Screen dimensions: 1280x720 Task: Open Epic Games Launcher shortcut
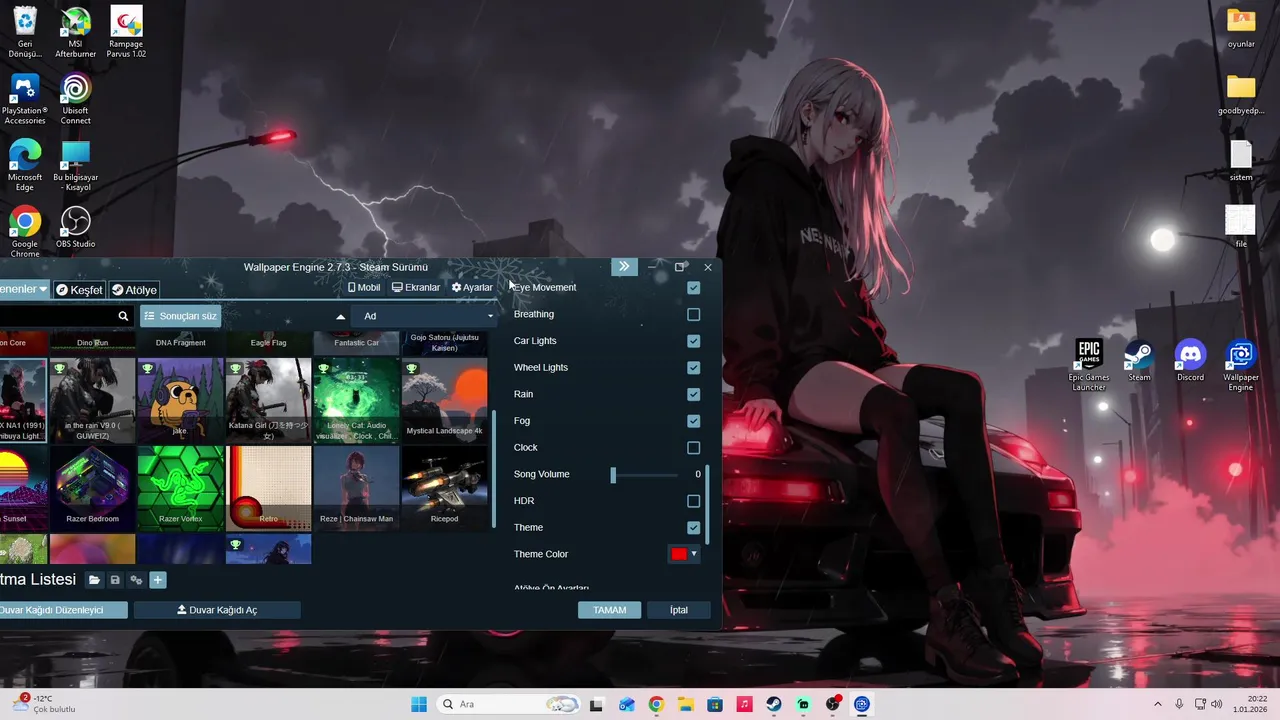[x=1089, y=365]
